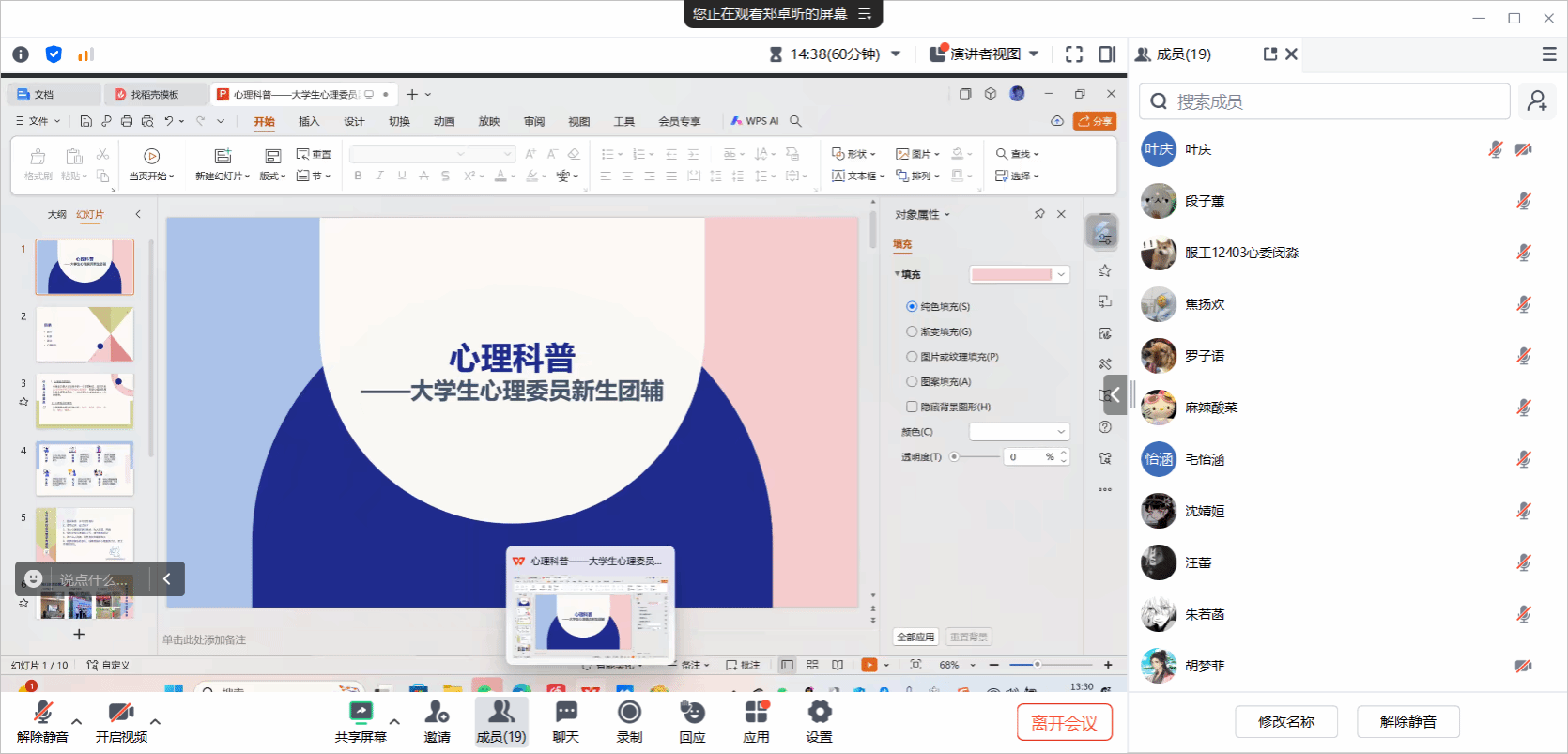Click the Record icon in meeting toolbar
The width and height of the screenshot is (1568, 754).
pyautogui.click(x=629, y=713)
